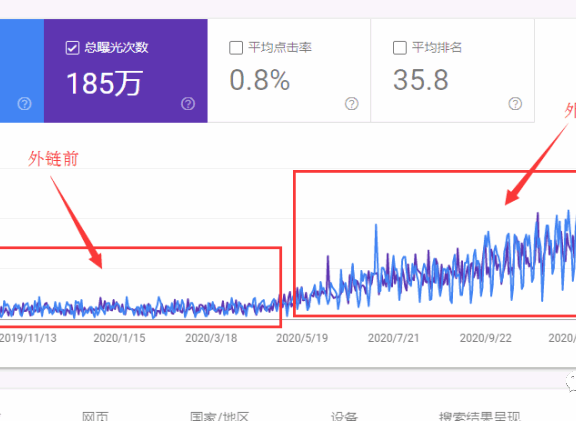Enable the 平均排名 checkbox

coord(400,48)
